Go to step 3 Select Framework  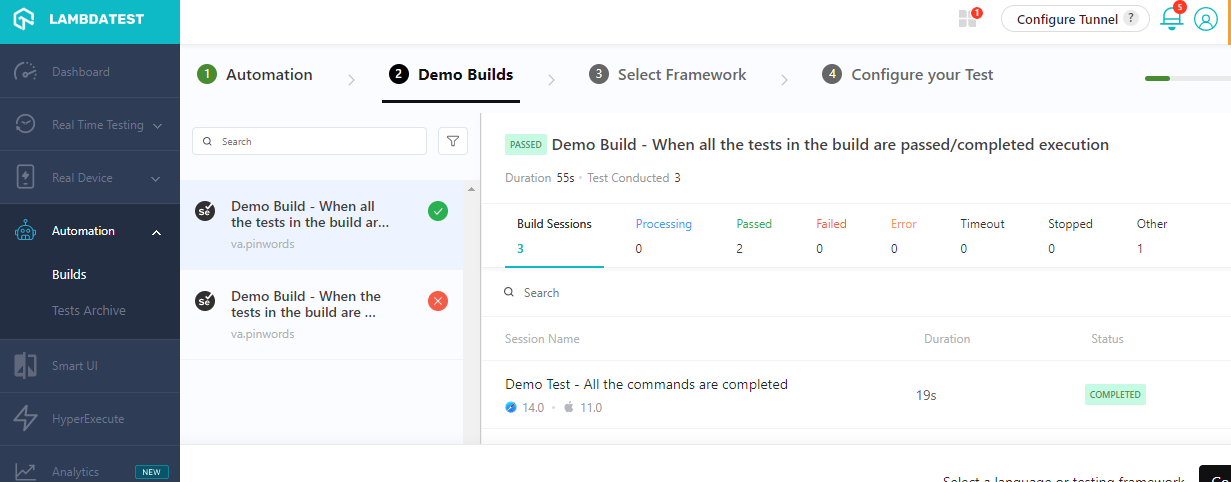tap(668, 74)
